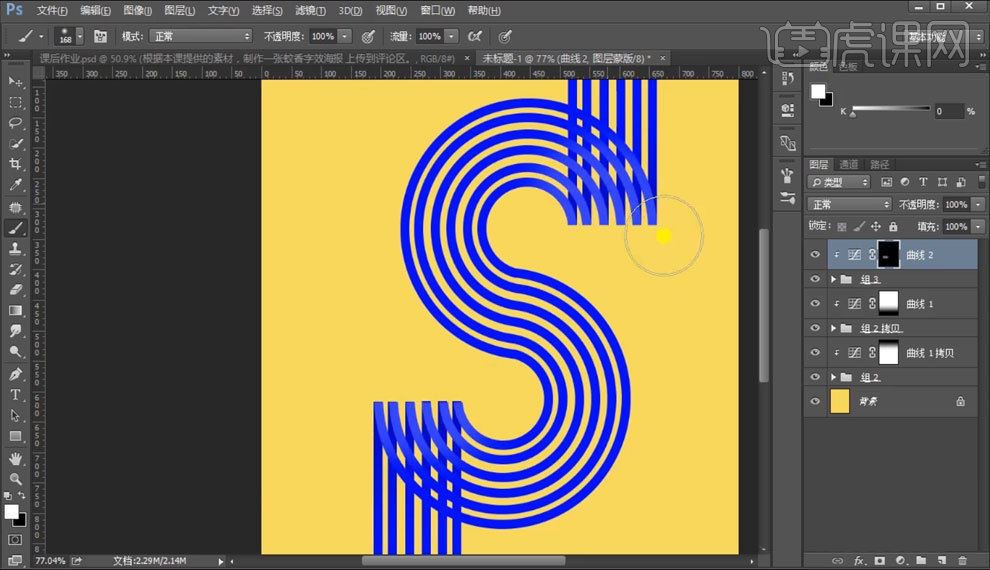Toggle pressure for opacity

coord(368,37)
